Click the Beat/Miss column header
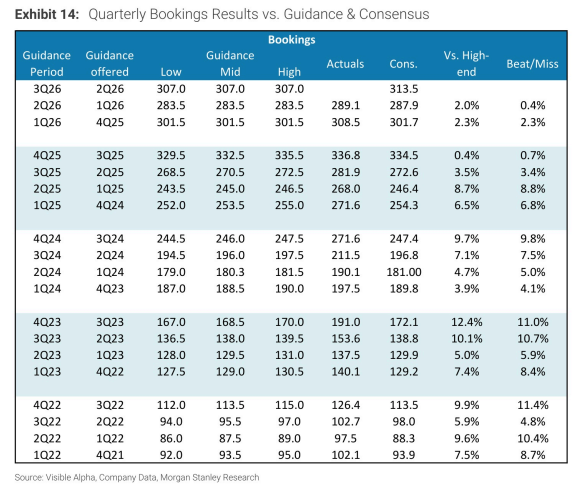 pos(532,64)
